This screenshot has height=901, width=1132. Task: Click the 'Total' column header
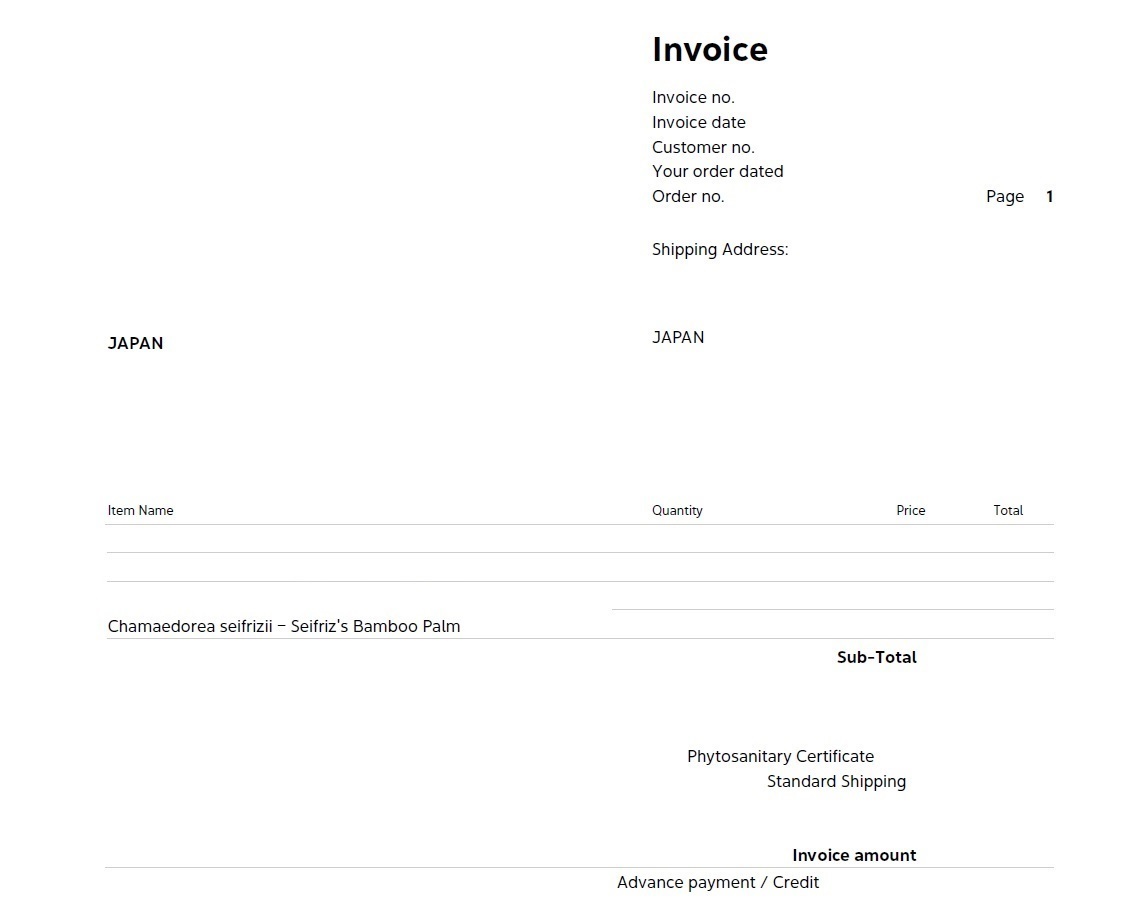[x=1008, y=510]
